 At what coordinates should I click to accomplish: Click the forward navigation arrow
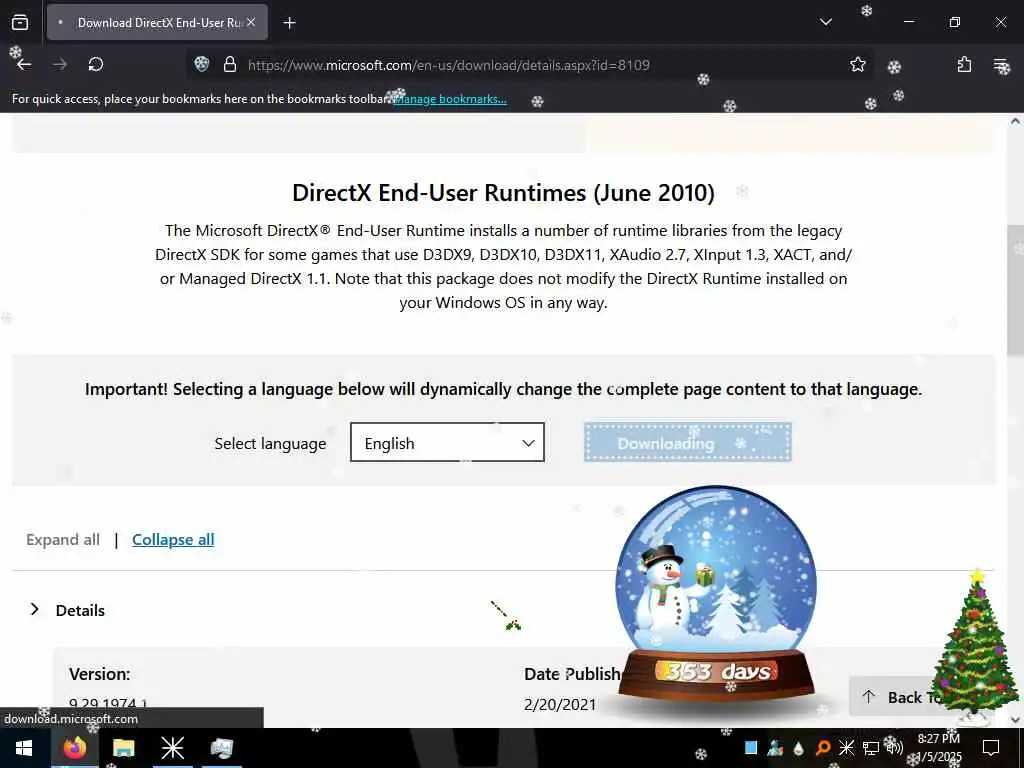pos(60,64)
